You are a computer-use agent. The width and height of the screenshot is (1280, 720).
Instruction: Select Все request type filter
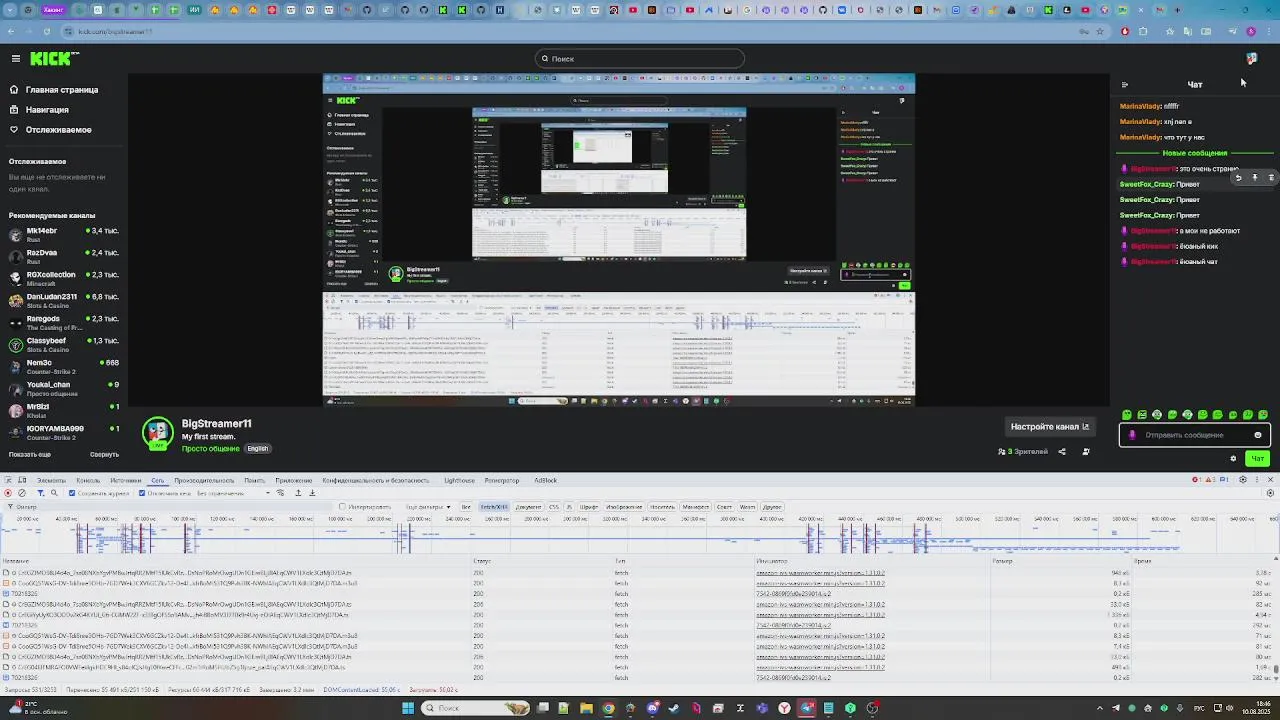[x=466, y=507]
